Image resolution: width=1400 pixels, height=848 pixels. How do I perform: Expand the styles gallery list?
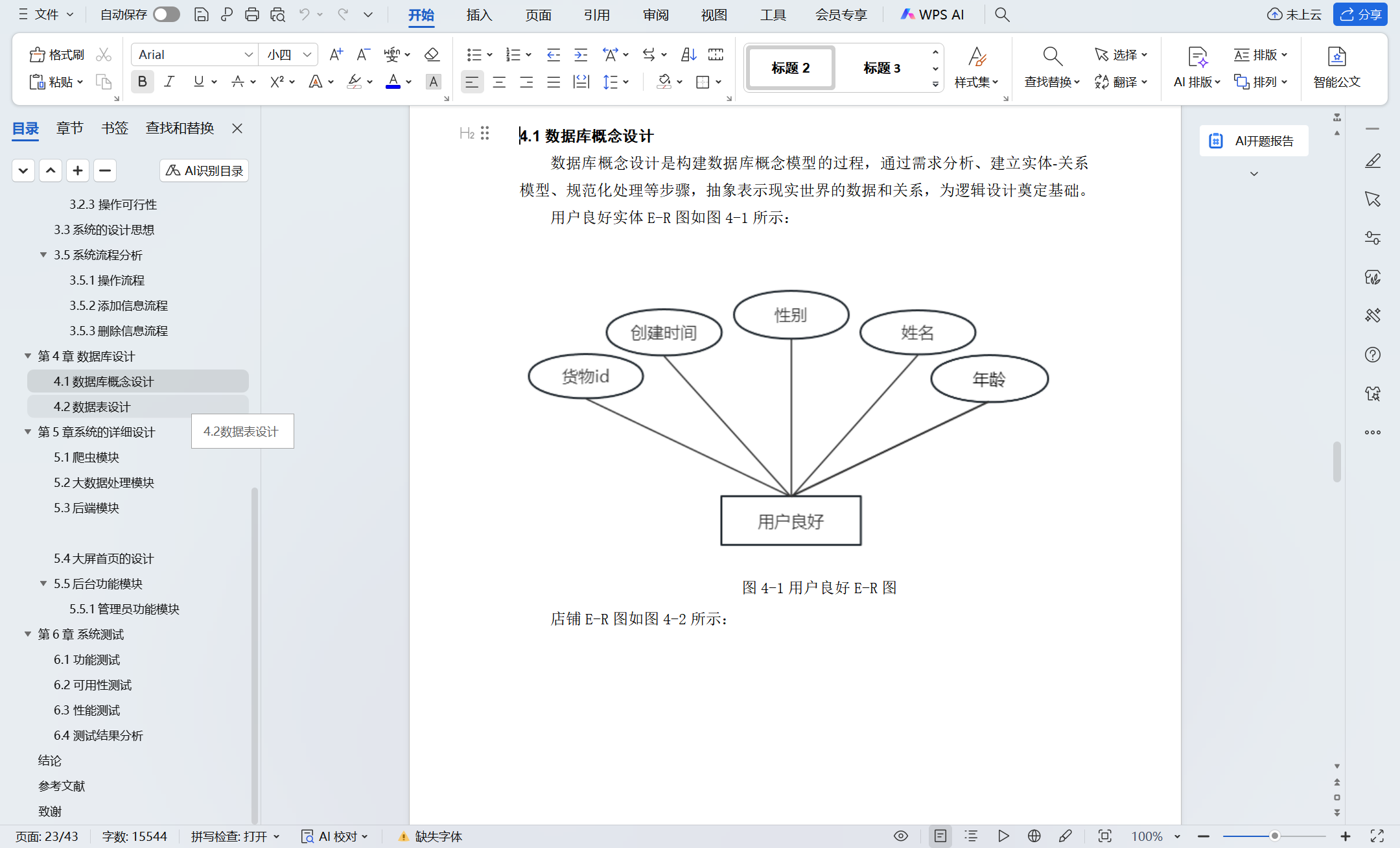[935, 84]
